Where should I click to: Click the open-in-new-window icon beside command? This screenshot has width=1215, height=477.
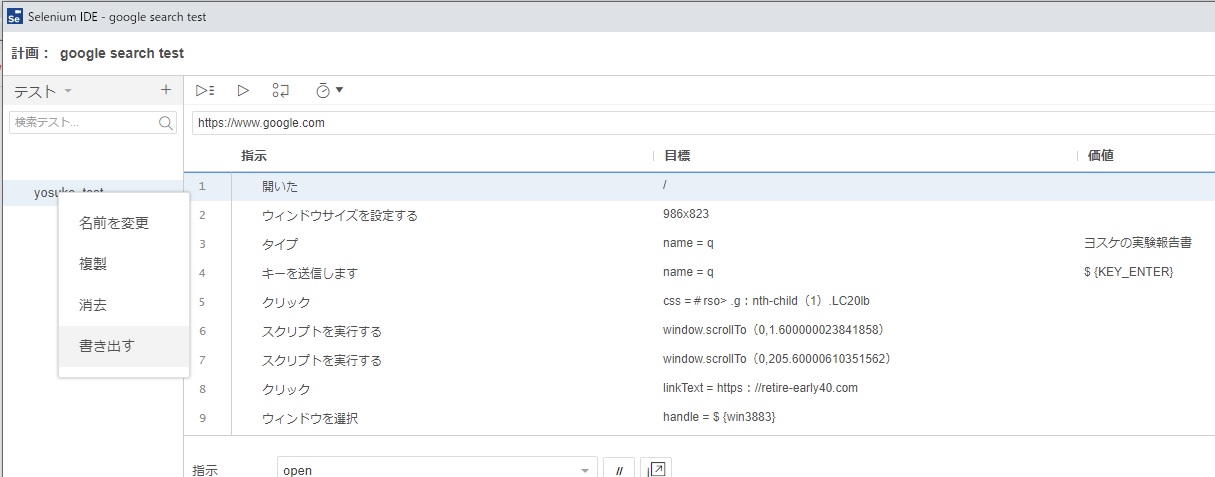click(x=657, y=469)
